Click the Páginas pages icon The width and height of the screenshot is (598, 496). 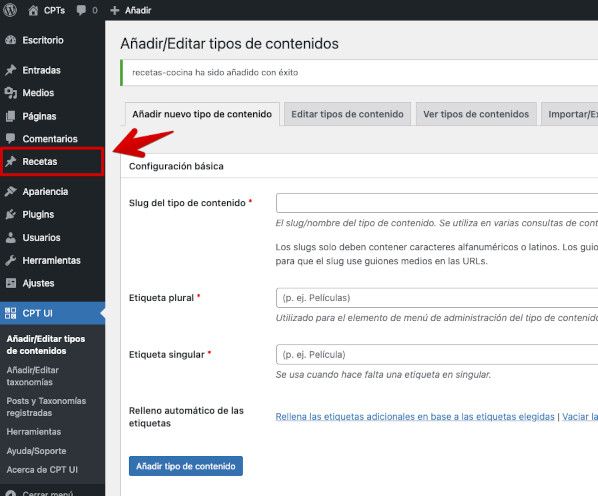coord(11,116)
